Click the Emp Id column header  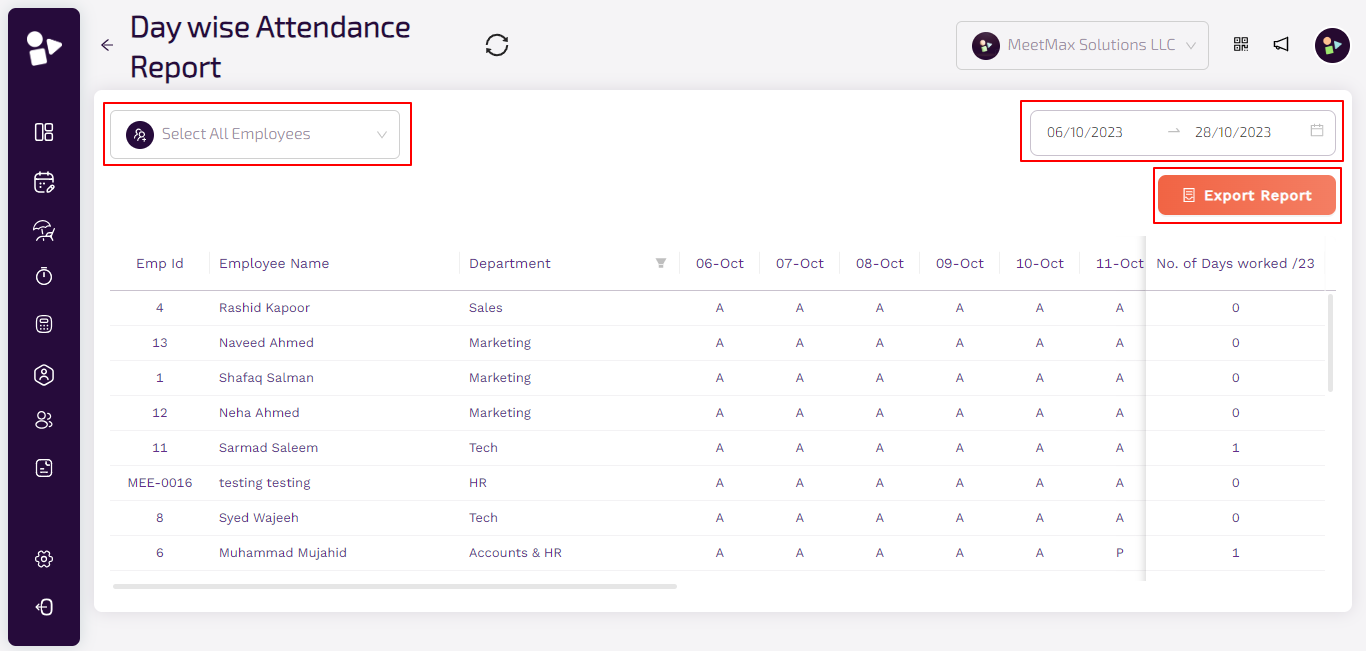(160, 264)
